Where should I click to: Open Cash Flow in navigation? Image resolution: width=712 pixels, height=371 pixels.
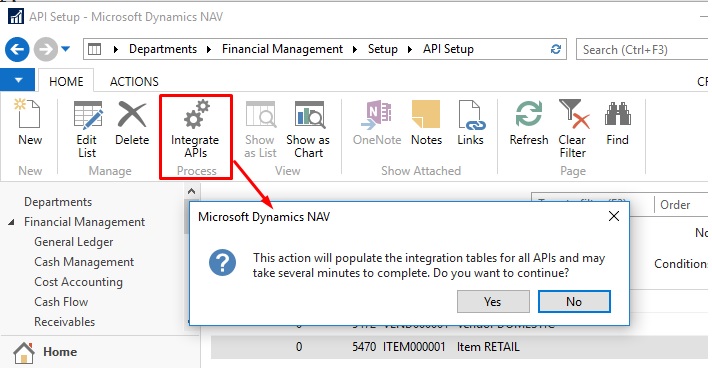[x=61, y=302]
